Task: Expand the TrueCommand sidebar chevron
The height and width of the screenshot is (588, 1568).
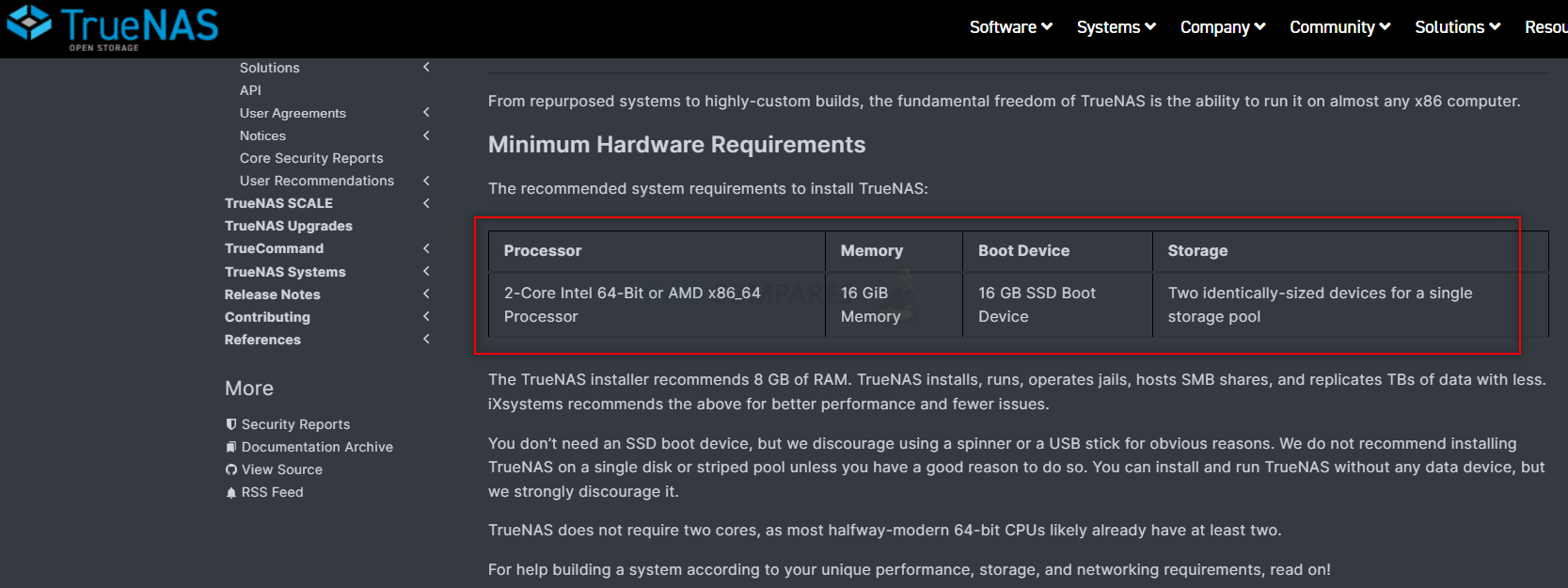Action: coord(426,248)
